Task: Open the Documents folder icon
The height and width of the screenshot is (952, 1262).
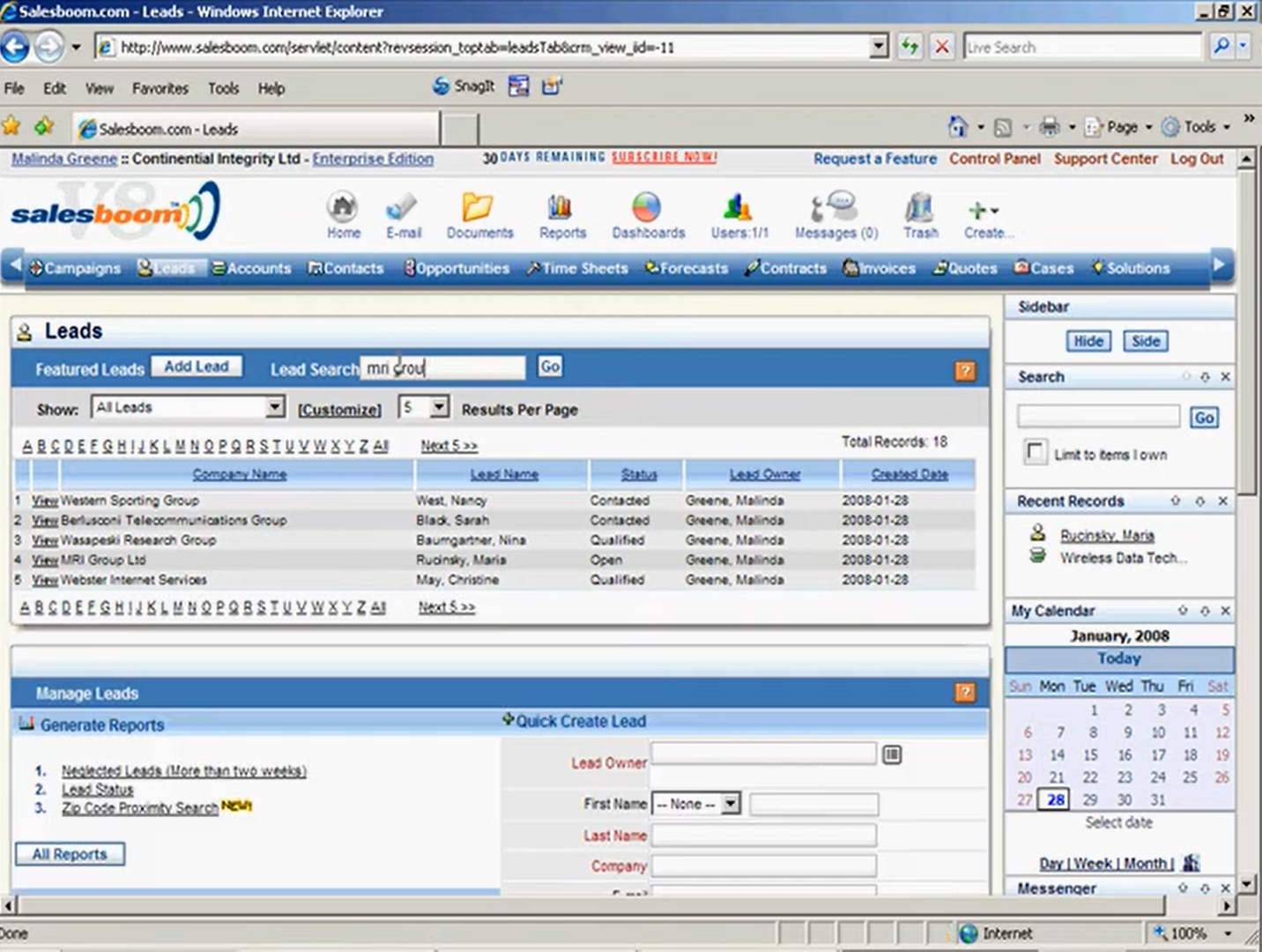Action: [478, 208]
